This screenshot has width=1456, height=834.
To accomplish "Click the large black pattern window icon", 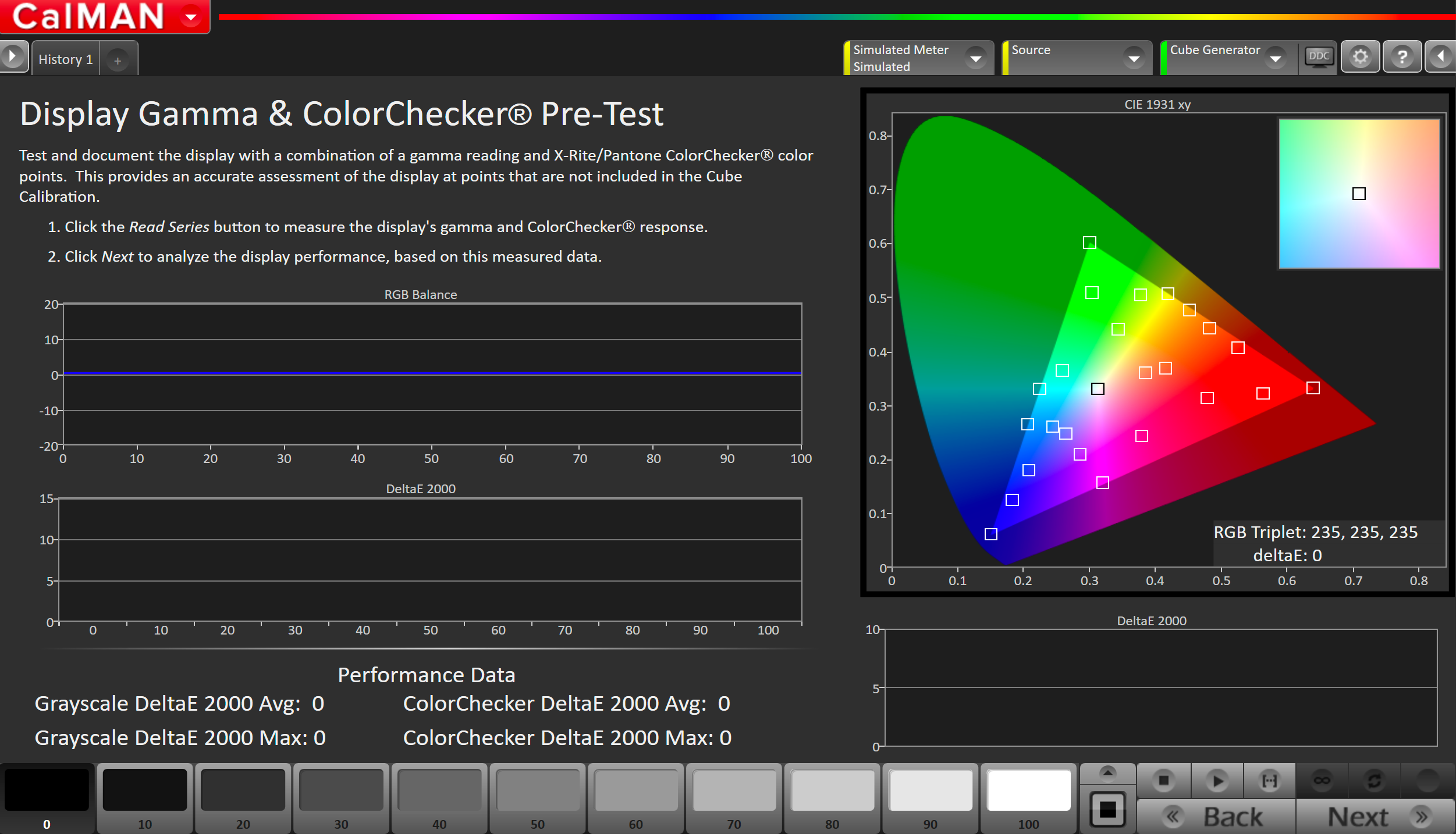I will click(1107, 809).
